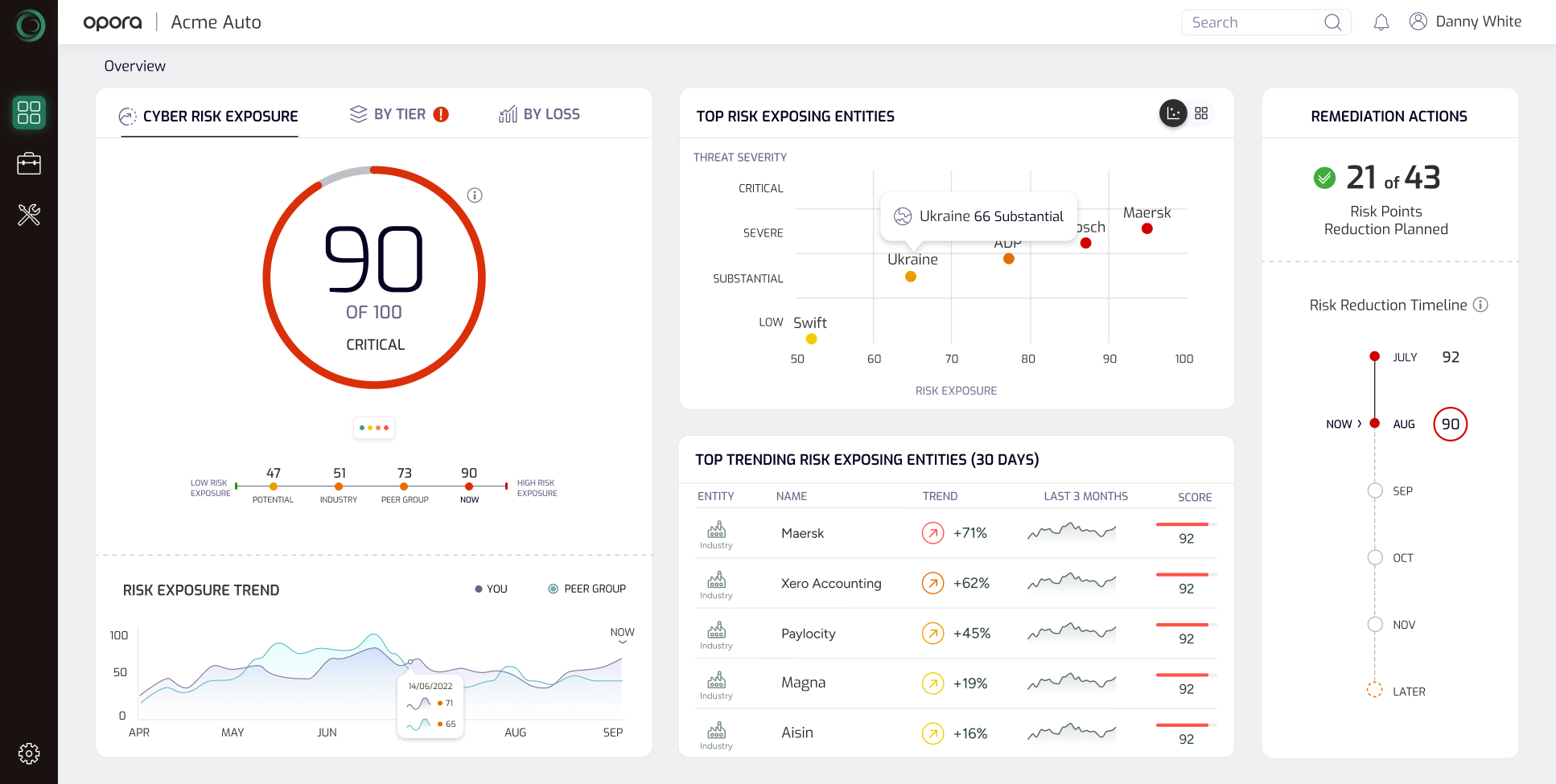The image size is (1556, 784).
Task: Open the Xero Accounting entity row
Action: coord(831,584)
